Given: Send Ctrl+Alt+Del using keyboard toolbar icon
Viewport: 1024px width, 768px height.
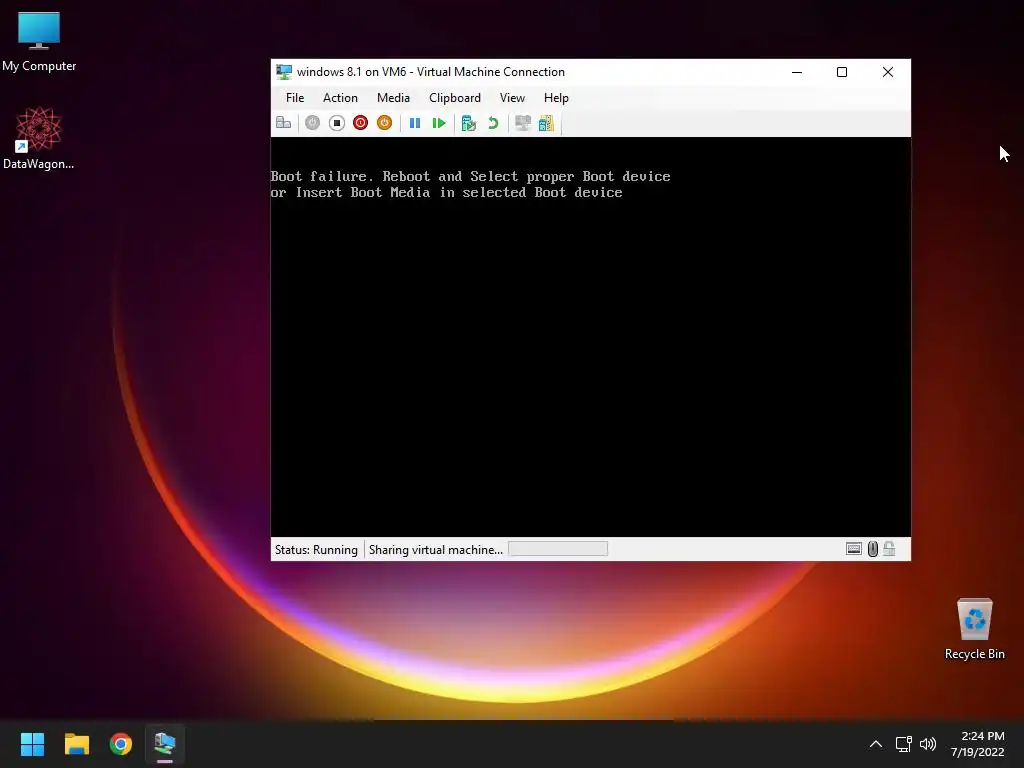Looking at the screenshot, I should pos(283,123).
